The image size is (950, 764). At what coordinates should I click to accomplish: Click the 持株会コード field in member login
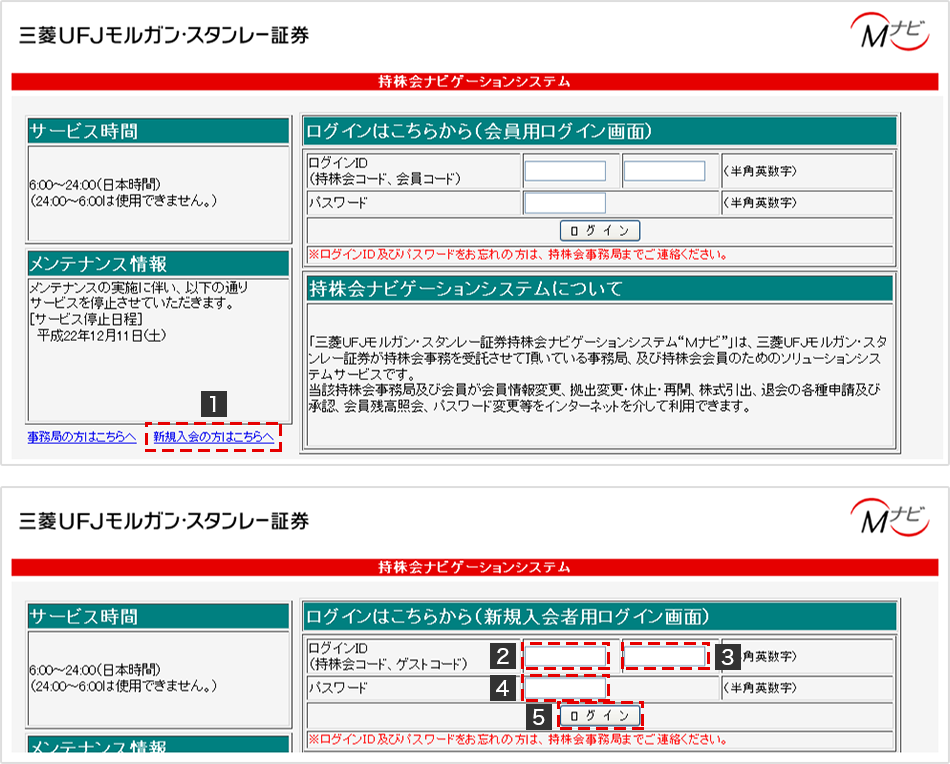565,171
